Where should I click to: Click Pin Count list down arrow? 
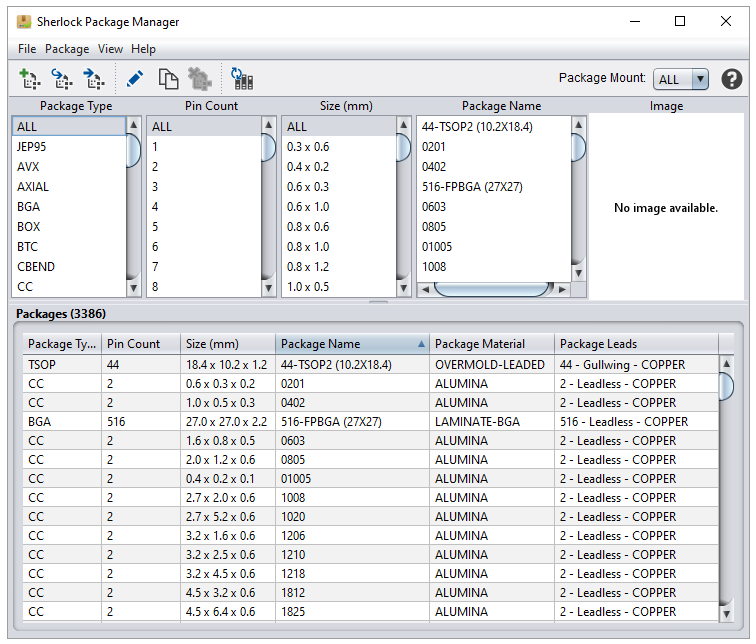click(269, 288)
